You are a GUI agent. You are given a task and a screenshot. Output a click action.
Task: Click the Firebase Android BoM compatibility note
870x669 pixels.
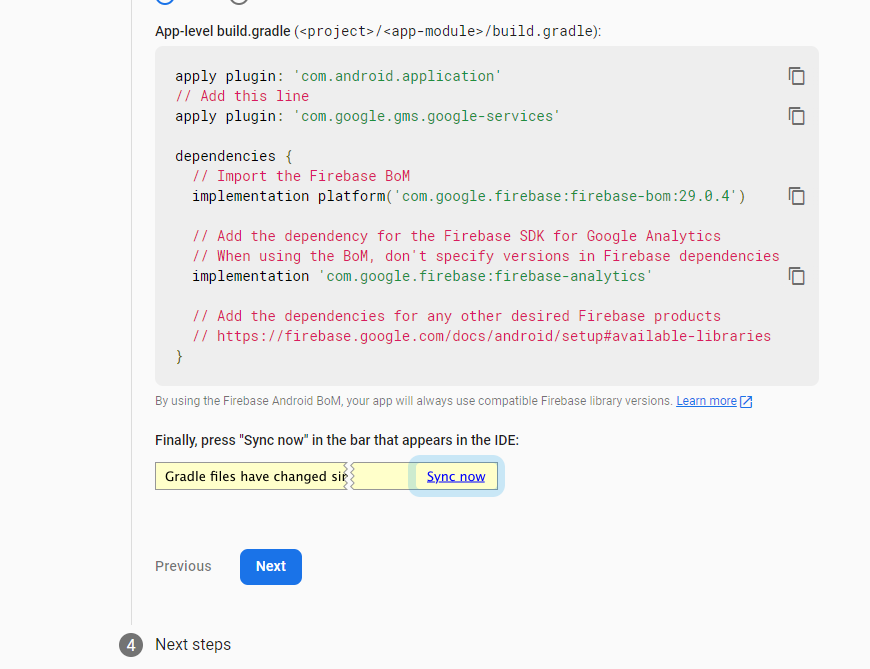414,401
